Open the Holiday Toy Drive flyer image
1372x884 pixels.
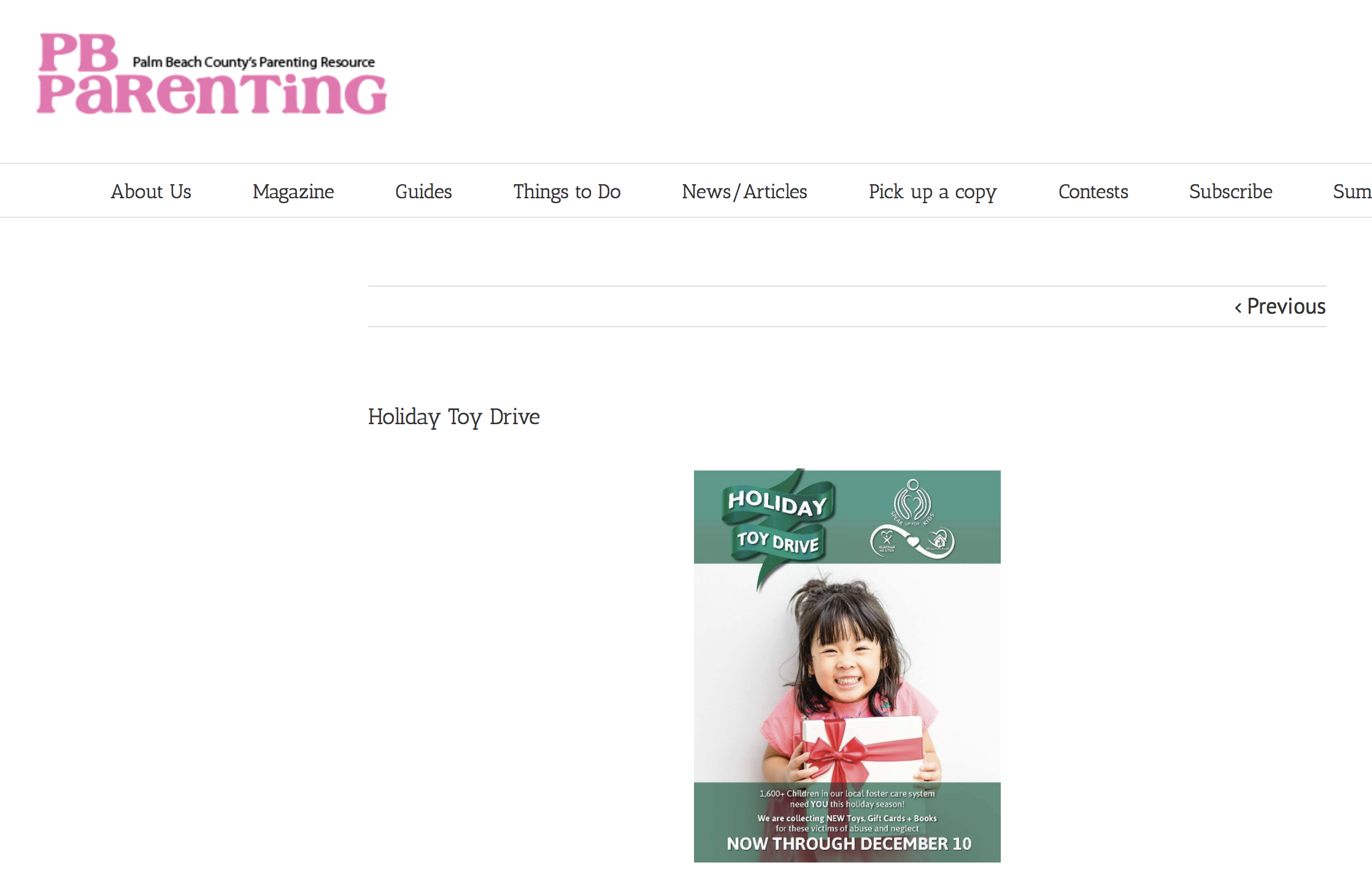pyautogui.click(x=847, y=666)
